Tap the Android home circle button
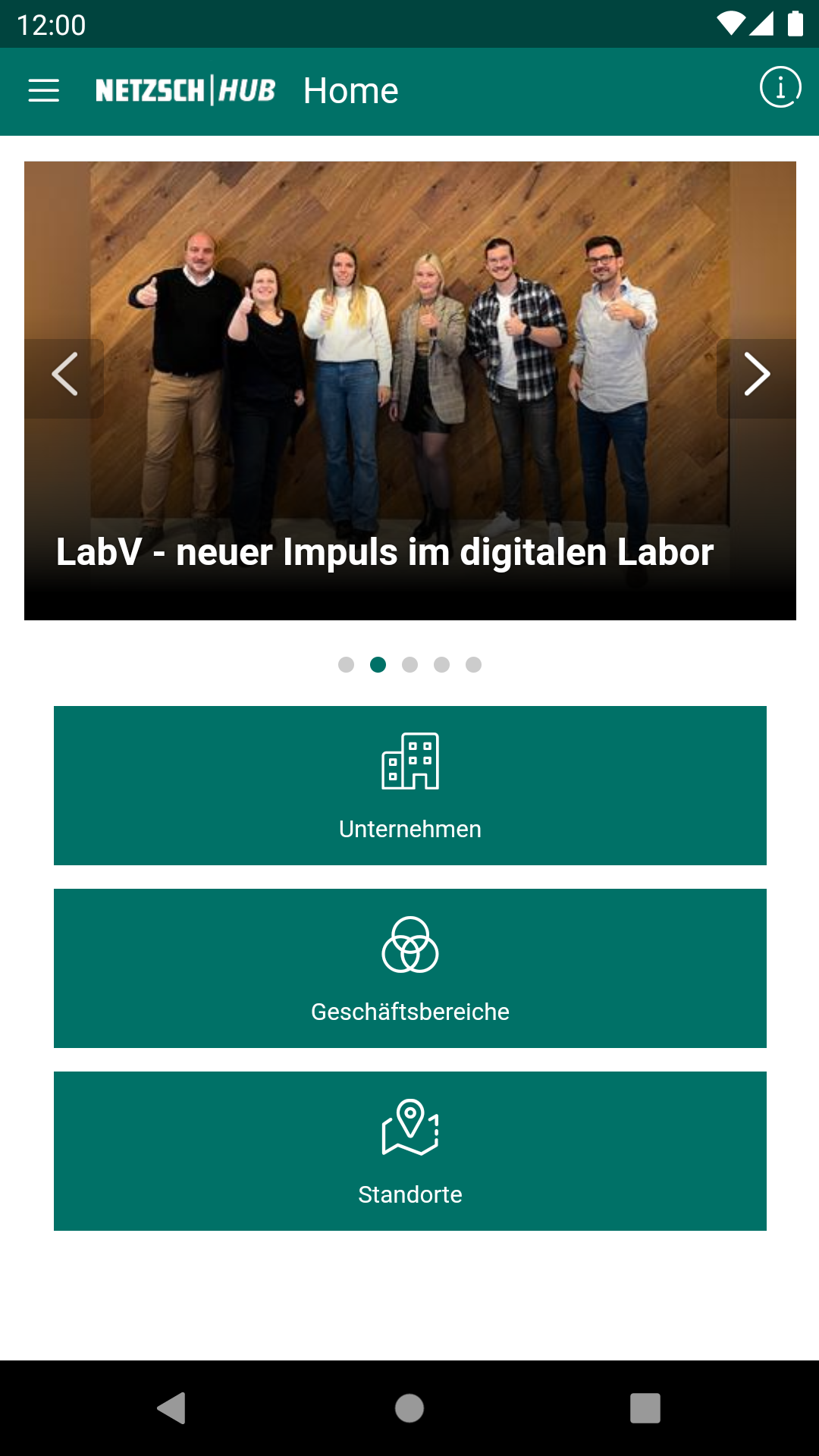Viewport: 819px width, 1456px height. tap(409, 1408)
